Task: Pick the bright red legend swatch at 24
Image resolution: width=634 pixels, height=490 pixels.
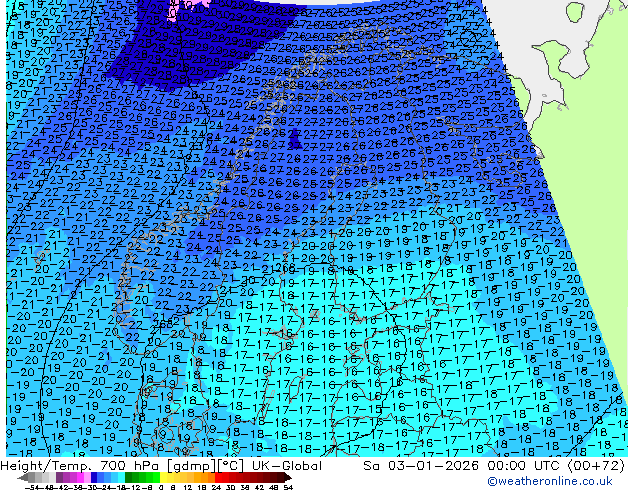Action: click(x=218, y=477)
